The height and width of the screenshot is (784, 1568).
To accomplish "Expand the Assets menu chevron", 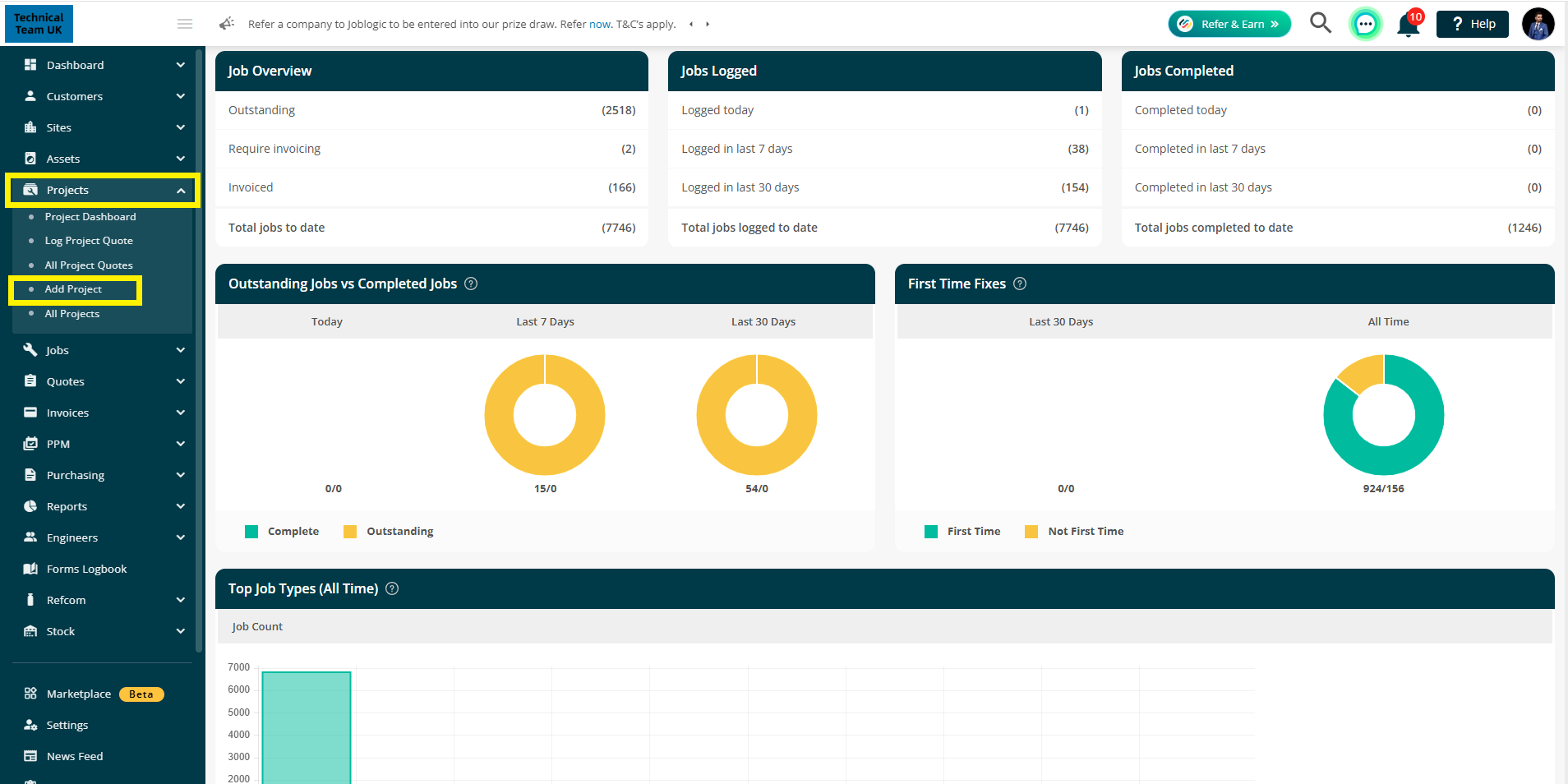I will tap(181, 159).
